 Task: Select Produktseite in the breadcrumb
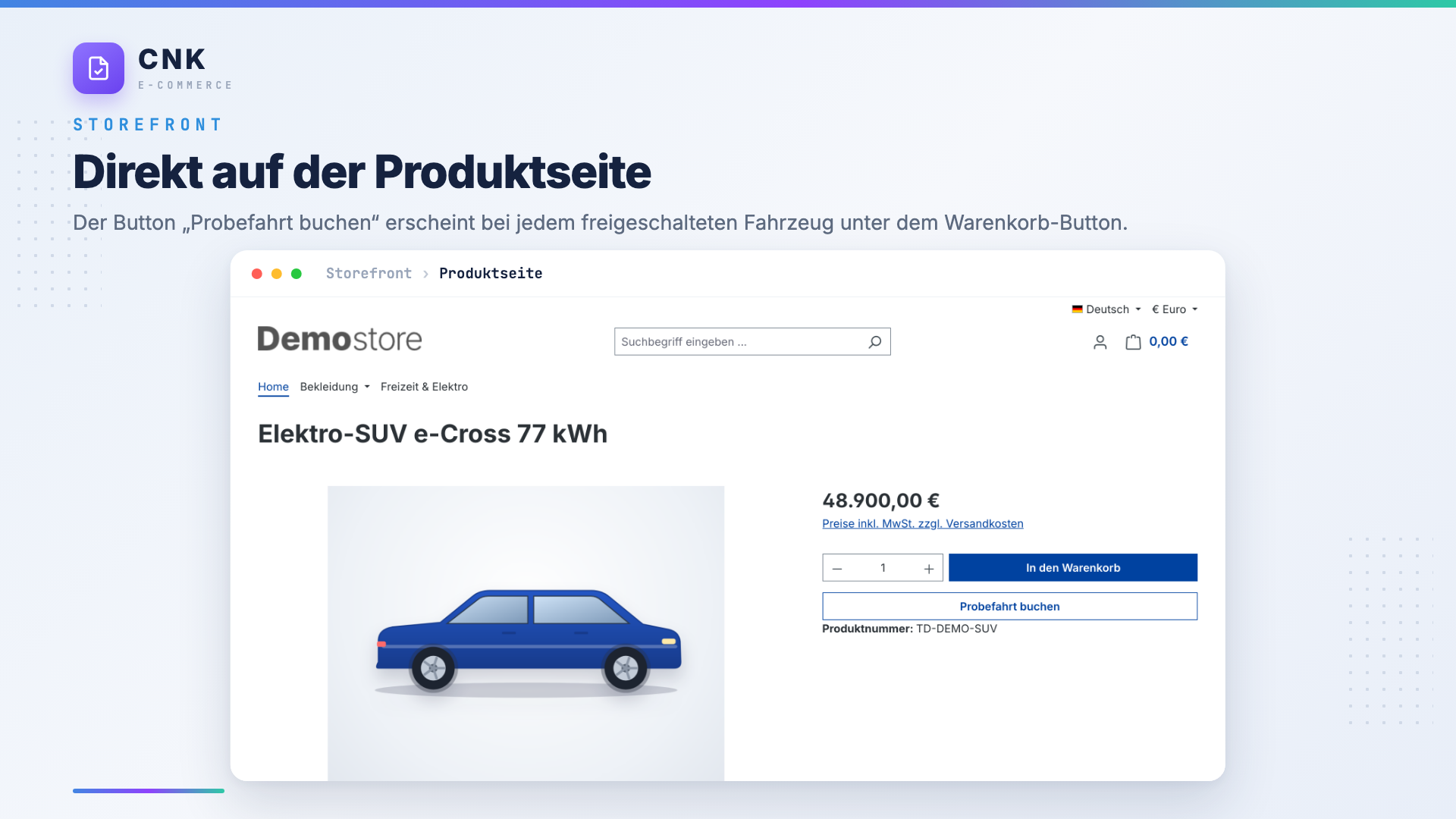[x=491, y=273]
